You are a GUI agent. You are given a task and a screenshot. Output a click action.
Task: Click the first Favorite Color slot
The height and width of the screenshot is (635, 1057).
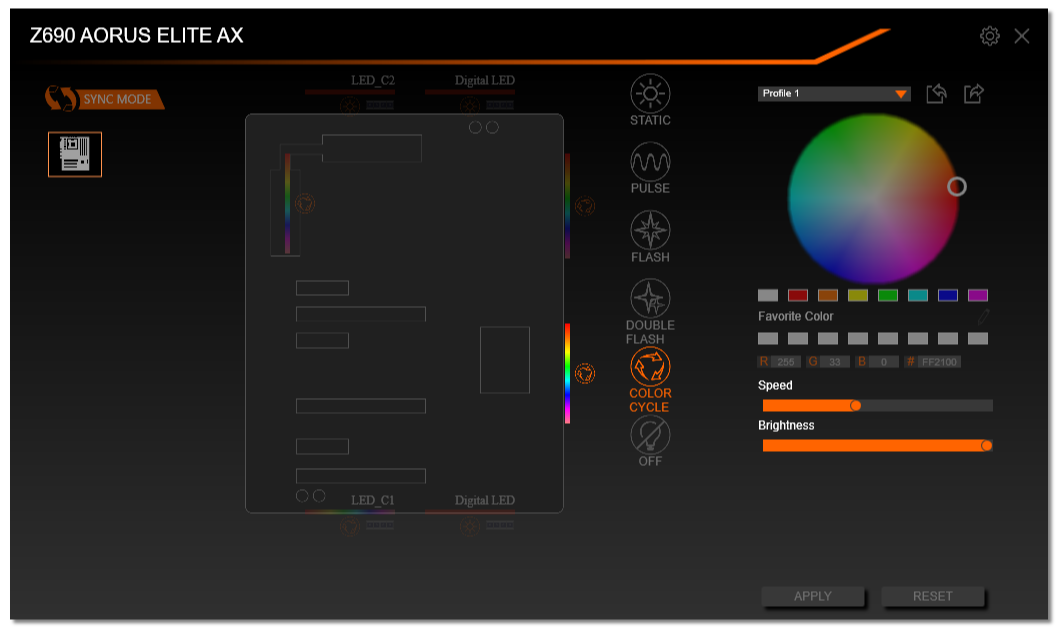tap(768, 338)
